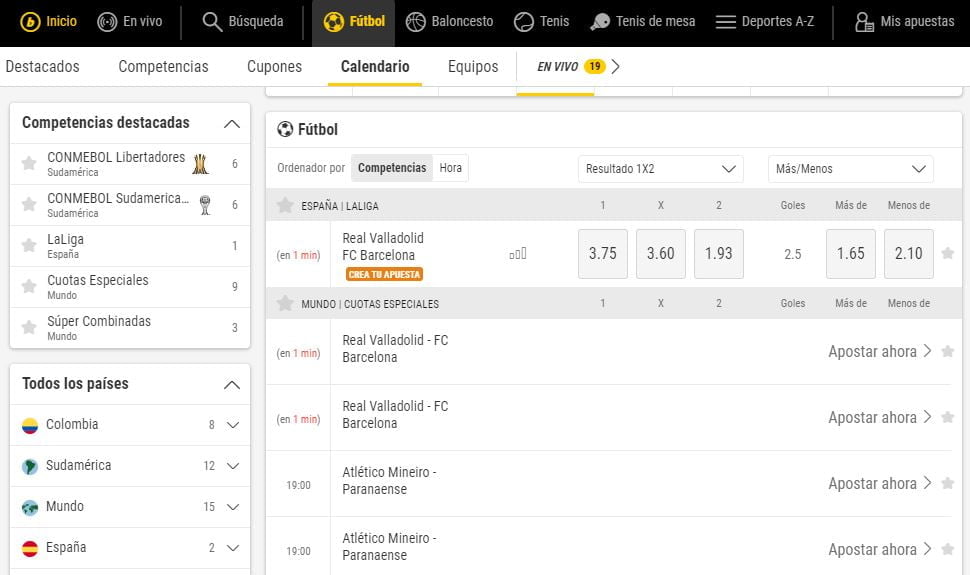
Task: Click Apostar ahora on first special Valladolid row
Action: (880, 352)
